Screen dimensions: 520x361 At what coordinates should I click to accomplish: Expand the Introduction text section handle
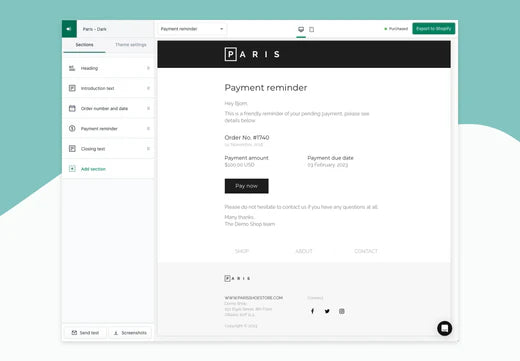pyautogui.click(x=148, y=88)
